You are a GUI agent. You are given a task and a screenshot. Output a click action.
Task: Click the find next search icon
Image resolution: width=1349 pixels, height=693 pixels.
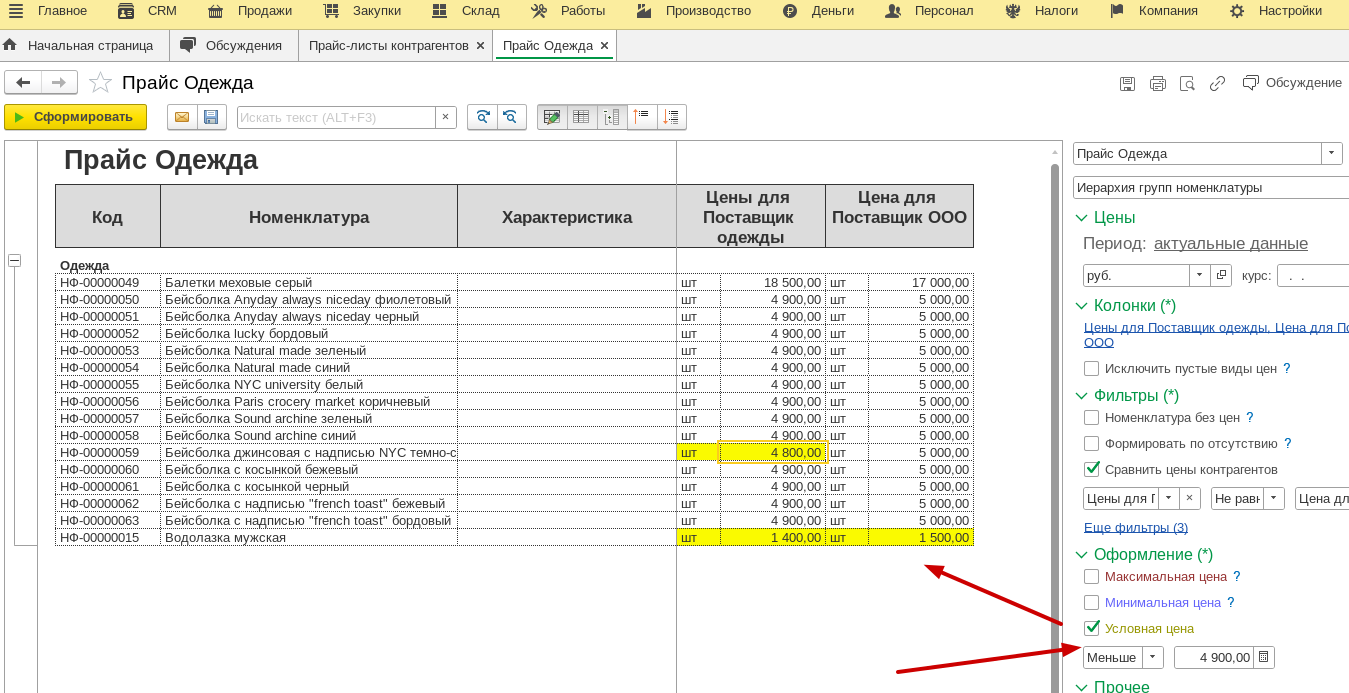pos(482,117)
